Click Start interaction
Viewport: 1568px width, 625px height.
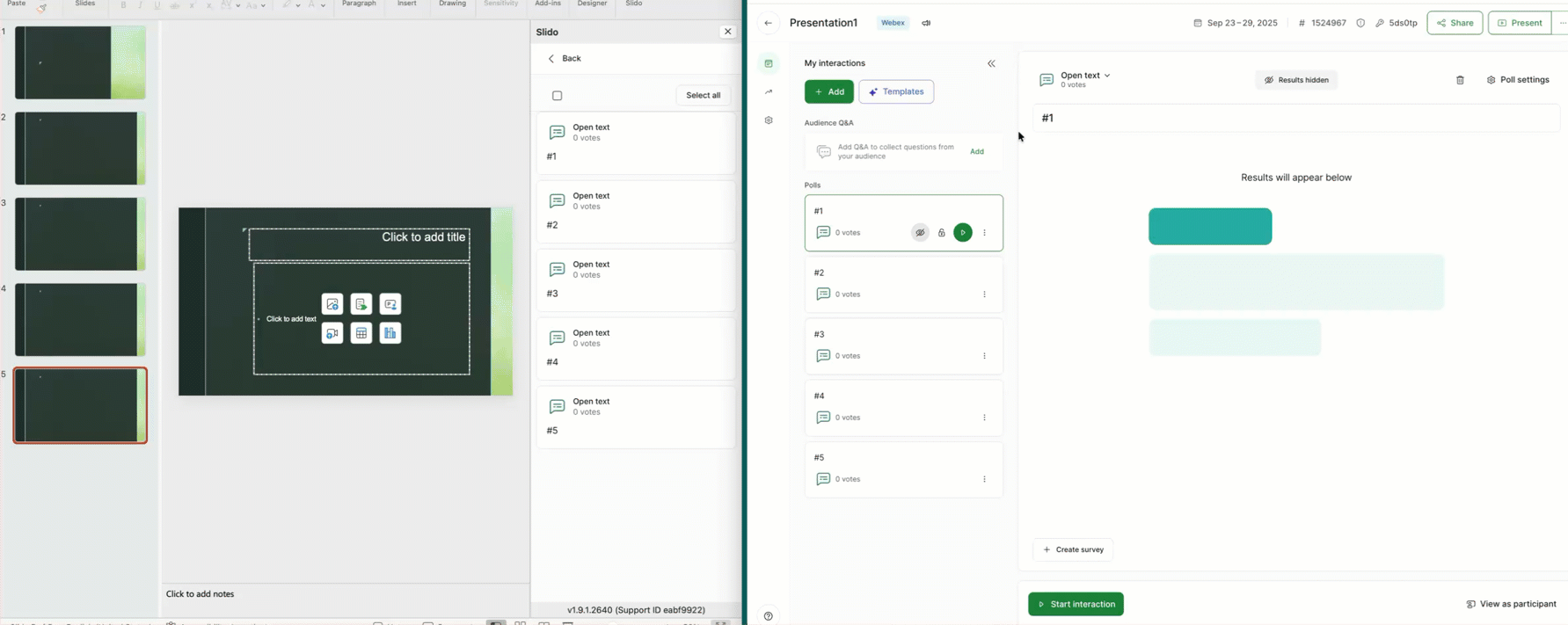pyautogui.click(x=1076, y=604)
